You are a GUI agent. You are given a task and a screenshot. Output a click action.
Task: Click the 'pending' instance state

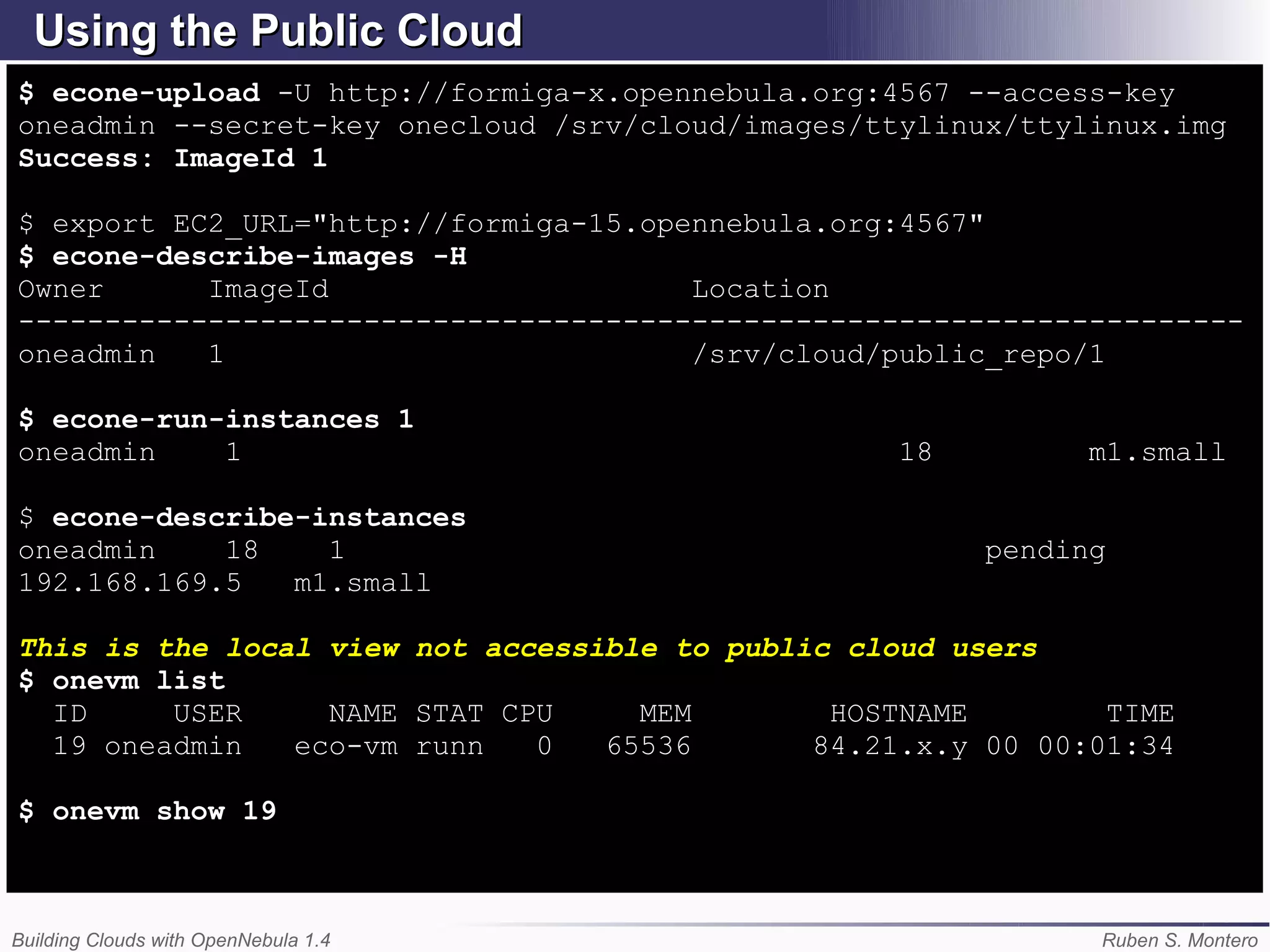1045,551
